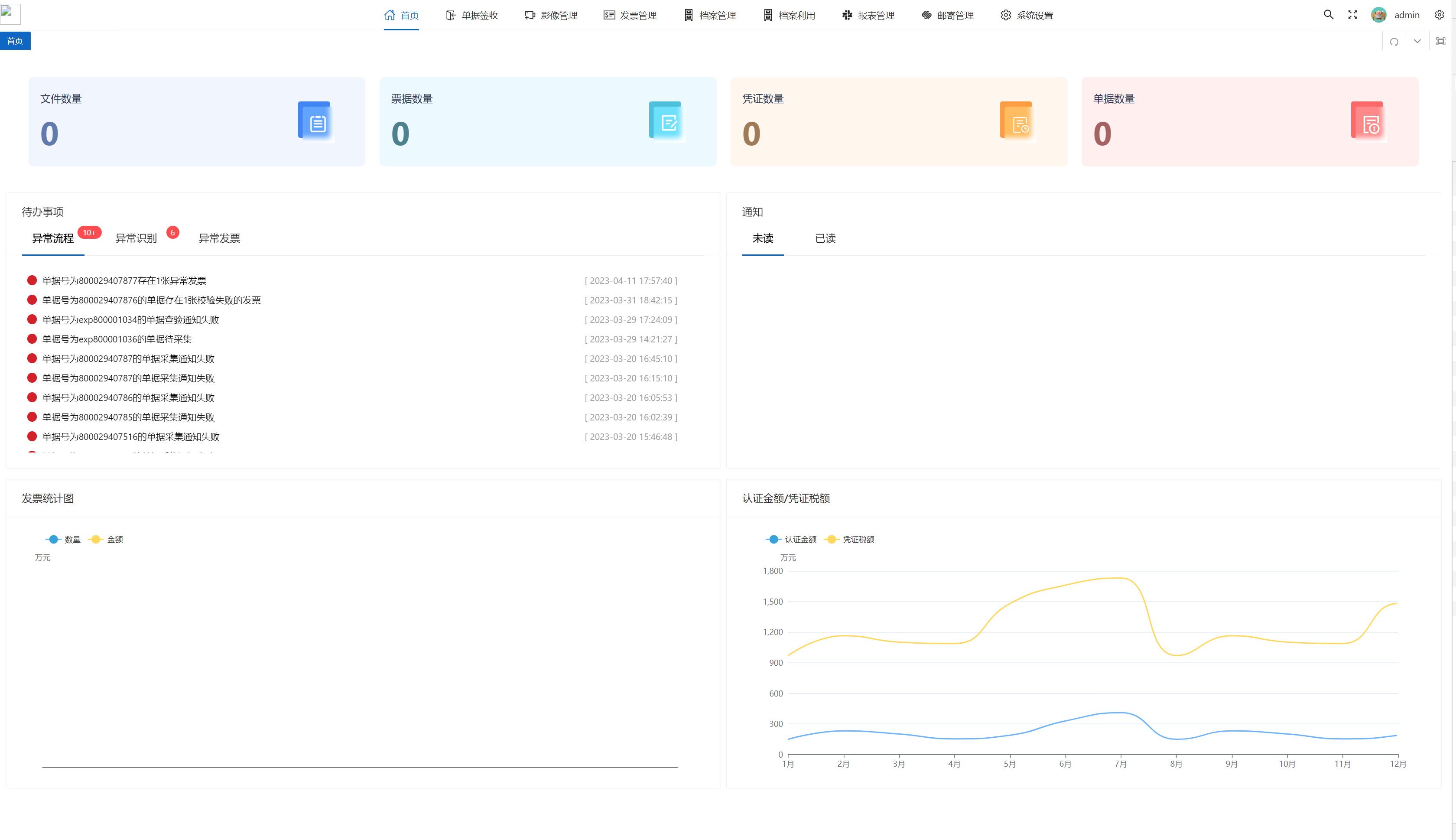Click the 凭证数量 card title
Screen dimensions: 1456x840
[763, 99]
